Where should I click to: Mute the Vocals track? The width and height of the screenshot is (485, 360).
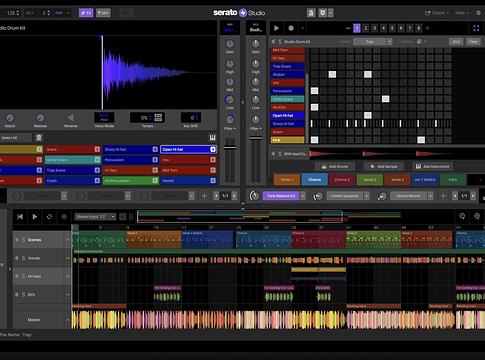[x=16, y=258]
